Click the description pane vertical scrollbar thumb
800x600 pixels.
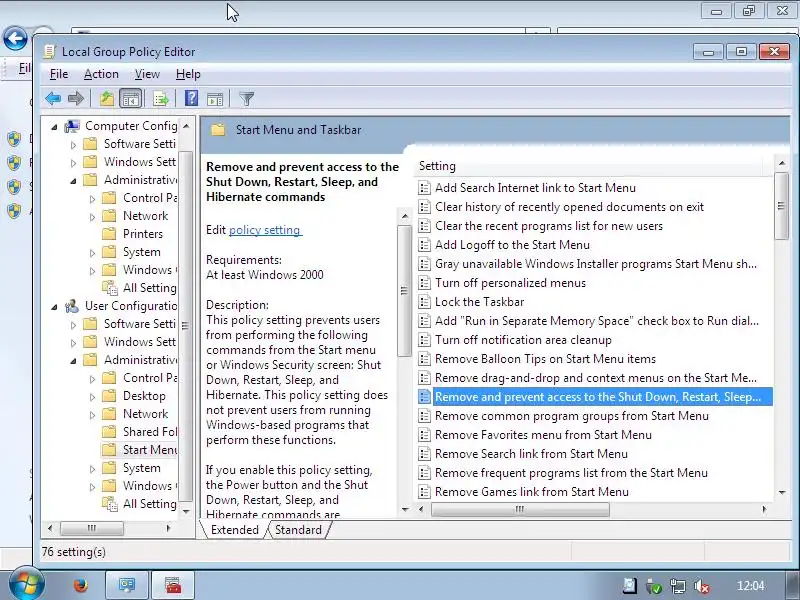pos(404,291)
